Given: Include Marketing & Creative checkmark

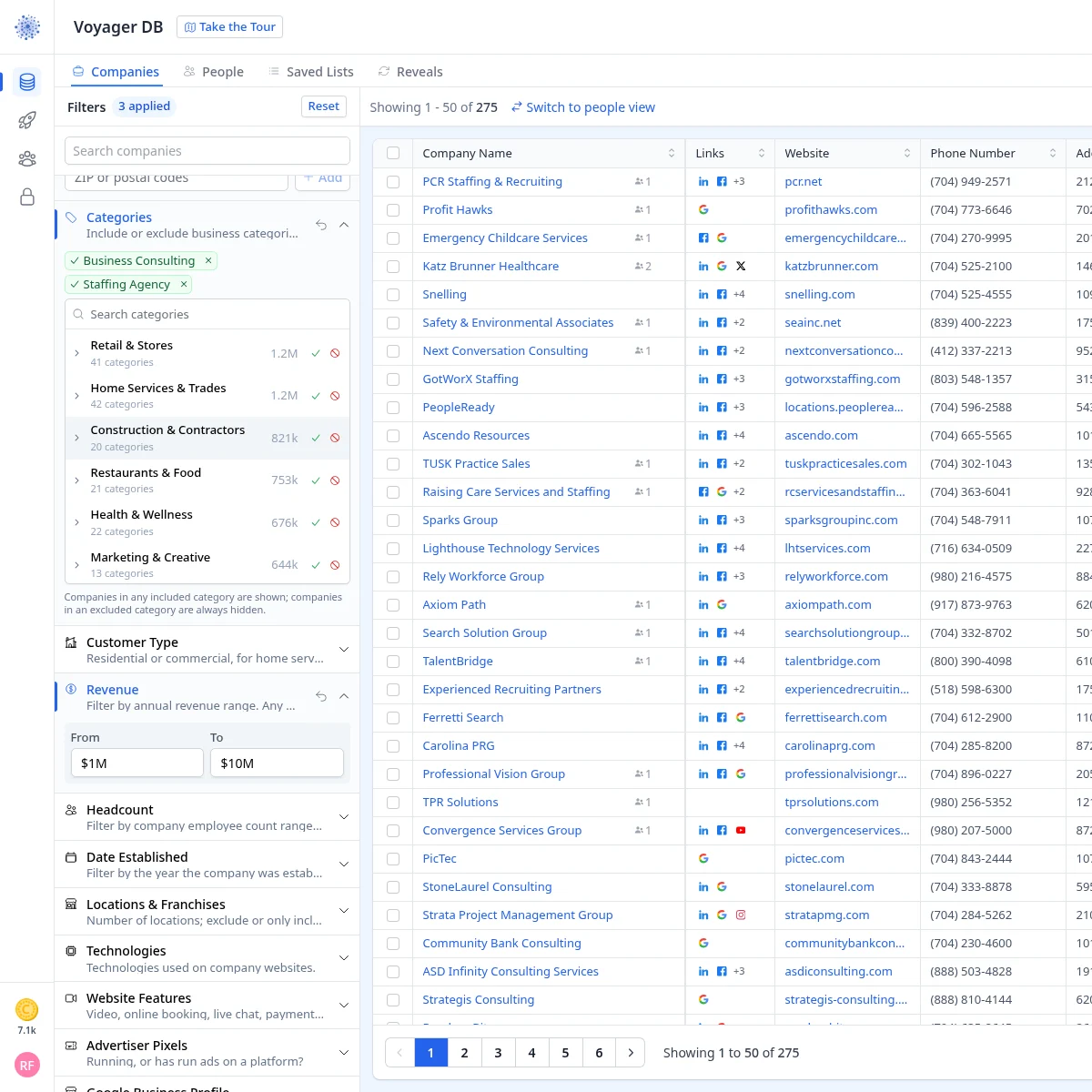Looking at the screenshot, I should tap(316, 565).
